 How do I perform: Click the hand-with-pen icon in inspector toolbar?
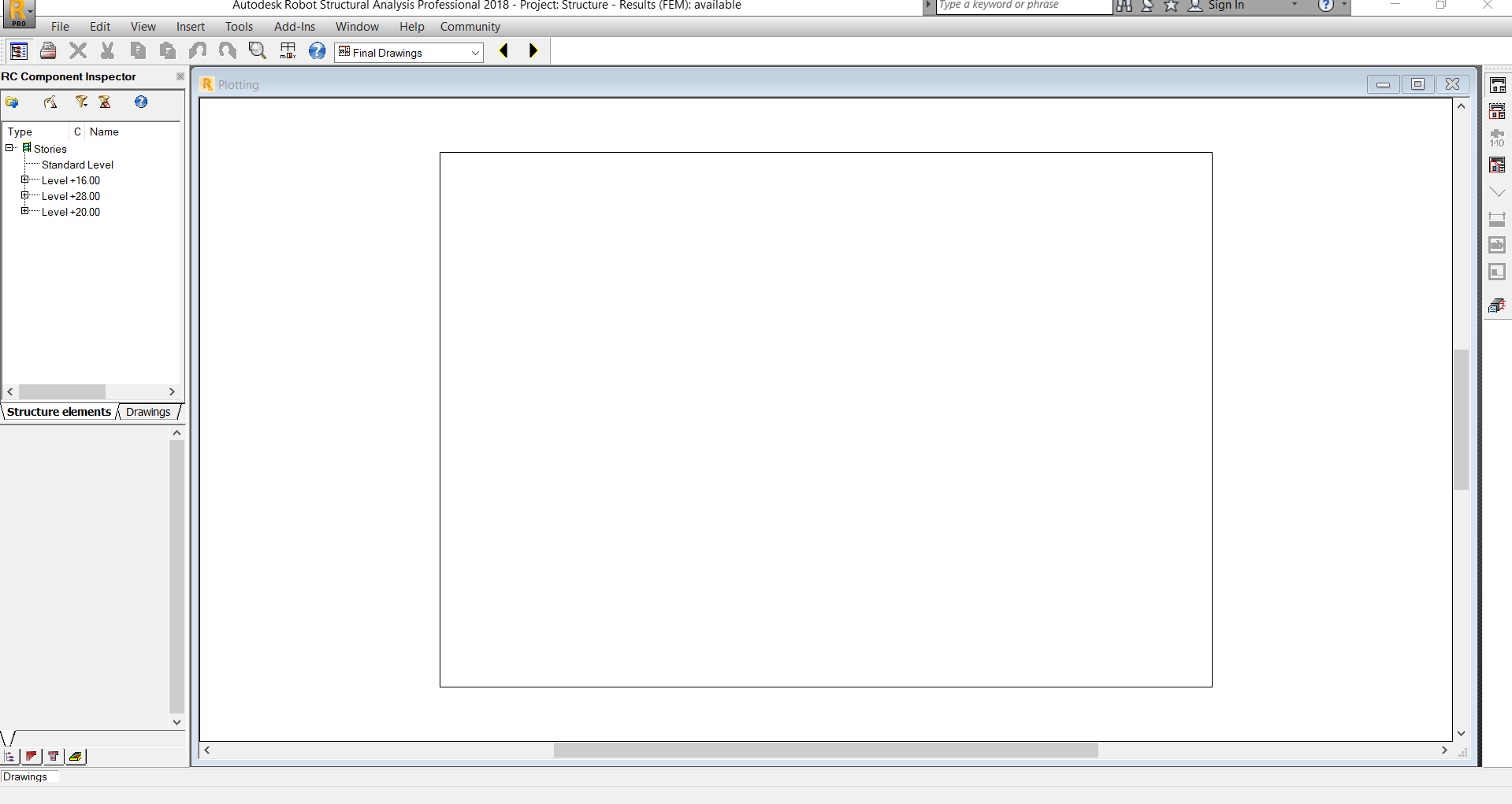[x=50, y=102]
